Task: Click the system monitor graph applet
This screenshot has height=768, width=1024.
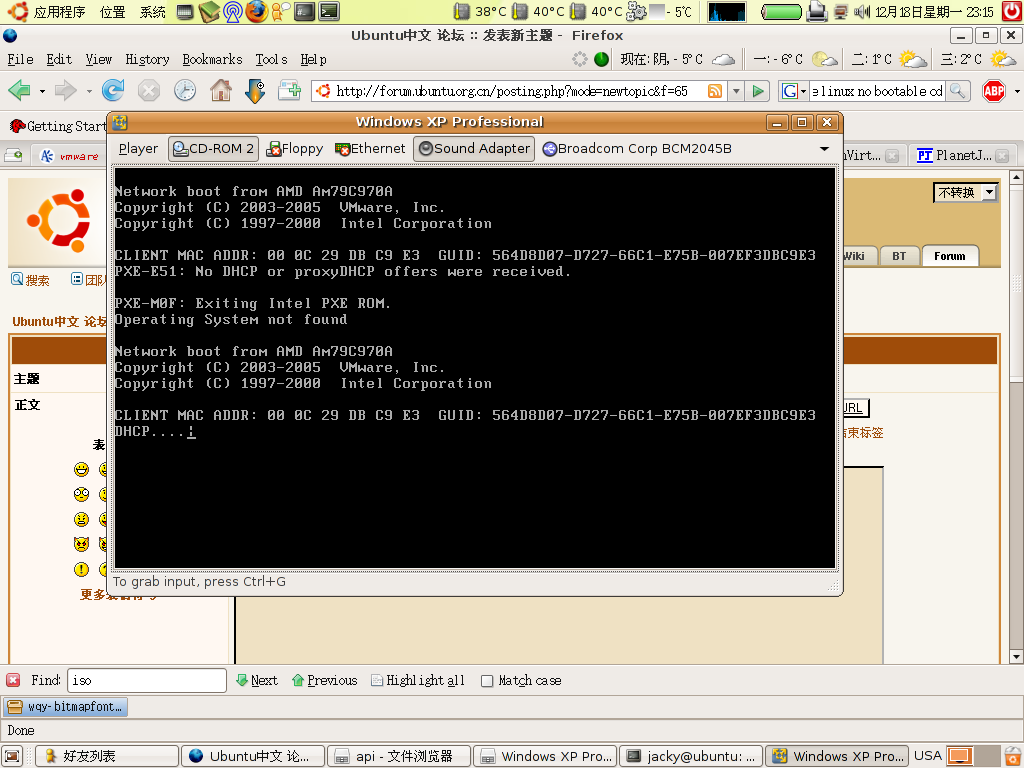Action: point(727,12)
